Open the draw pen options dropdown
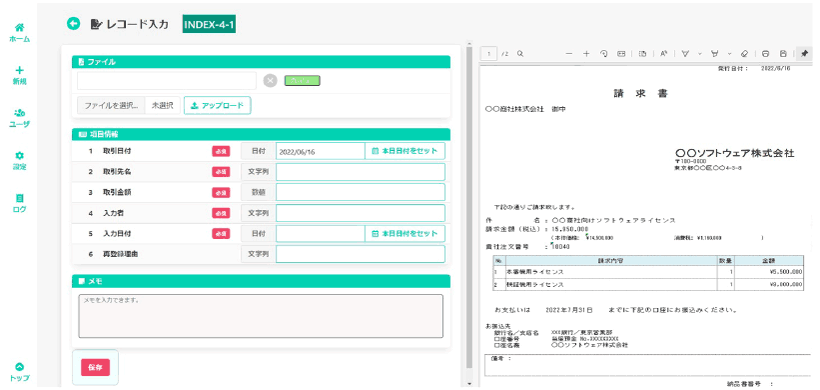Viewport: 820px width, 390px height. (700, 53)
